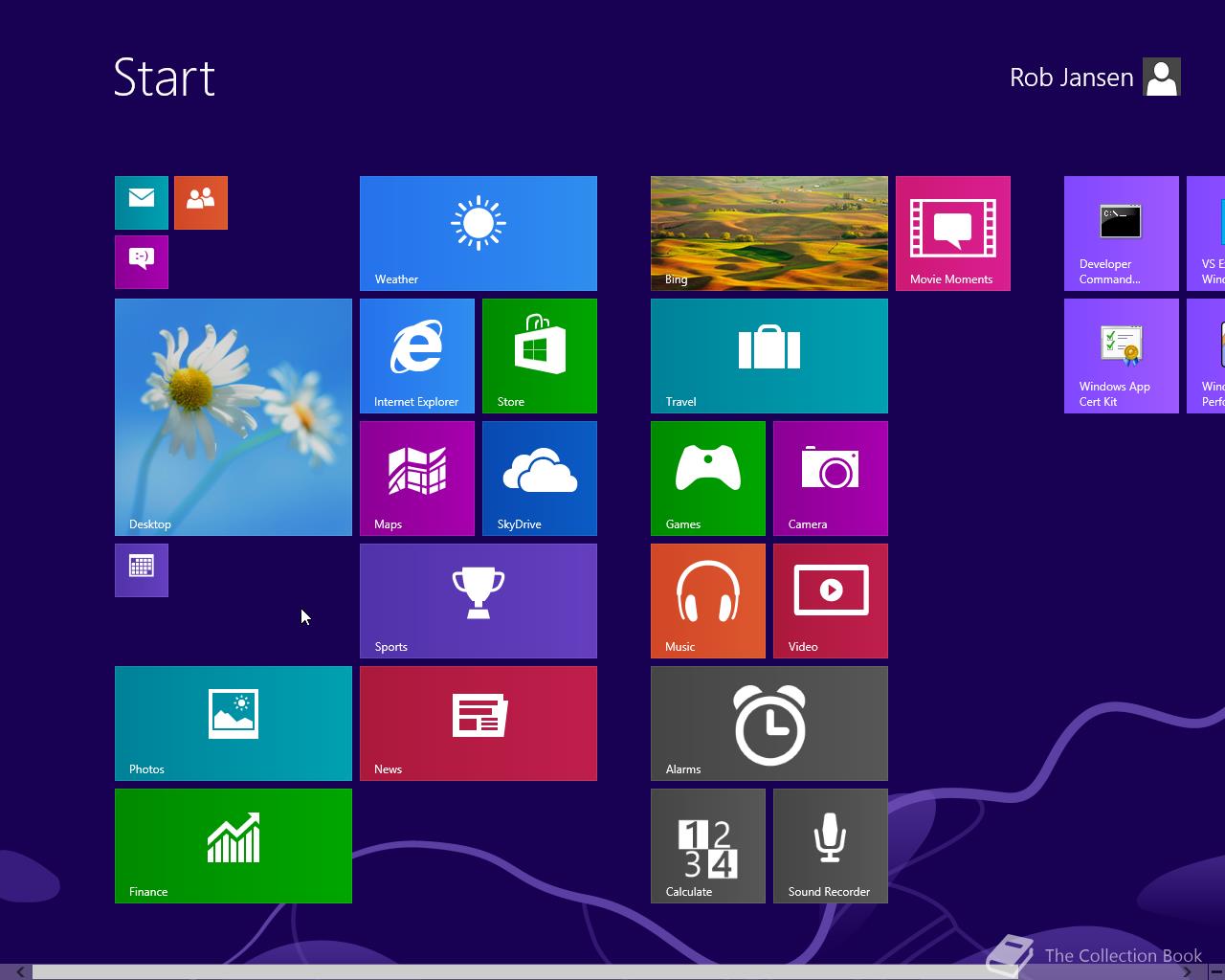Screen dimensions: 1225x980
Task: Click the zoom-out minus button
Action: [x=1216, y=971]
